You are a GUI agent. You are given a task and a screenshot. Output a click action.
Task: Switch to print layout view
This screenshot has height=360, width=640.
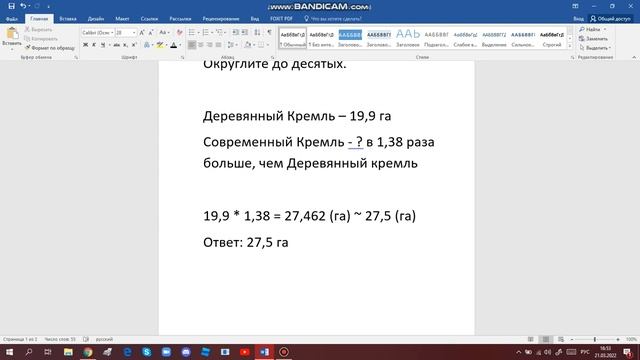point(546,340)
